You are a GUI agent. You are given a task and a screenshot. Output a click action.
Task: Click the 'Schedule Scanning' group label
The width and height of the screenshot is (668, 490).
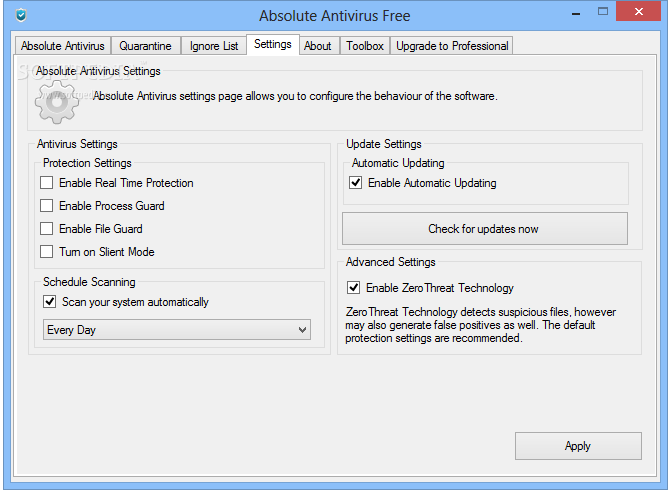click(x=89, y=282)
